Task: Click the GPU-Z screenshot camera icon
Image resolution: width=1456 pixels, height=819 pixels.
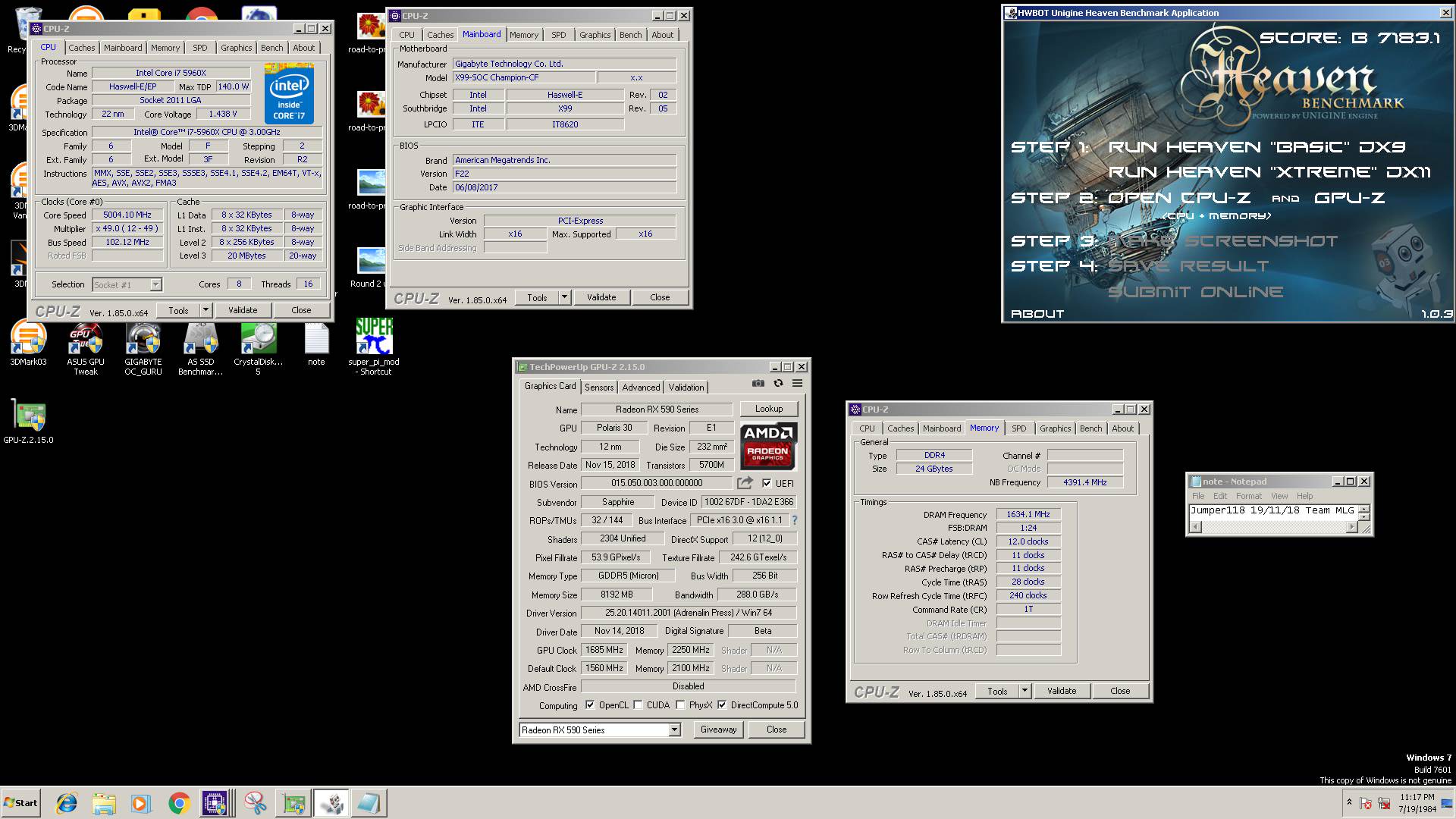Action: [x=758, y=384]
